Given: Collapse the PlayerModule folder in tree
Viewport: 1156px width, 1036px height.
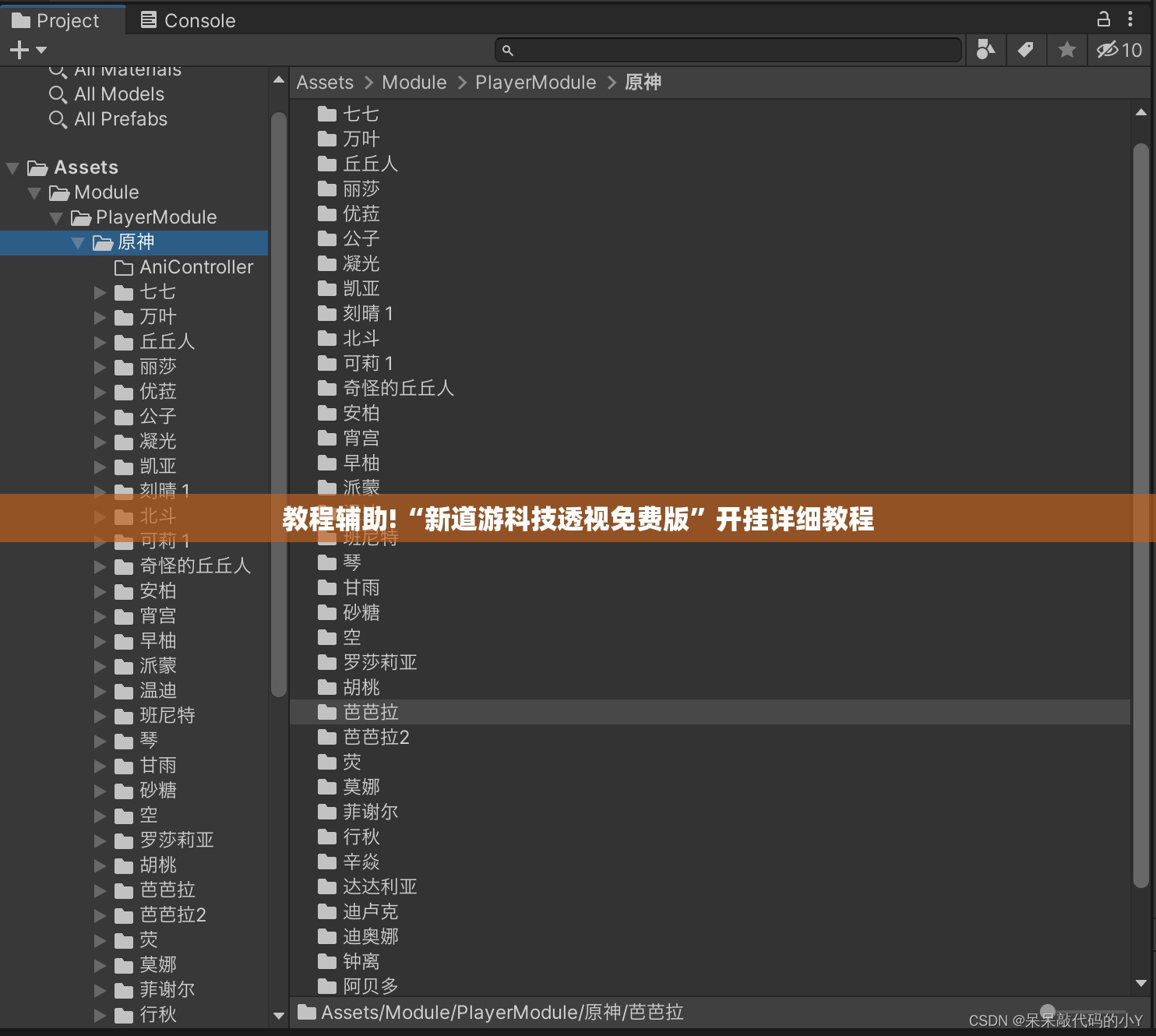Looking at the screenshot, I should click(56, 218).
